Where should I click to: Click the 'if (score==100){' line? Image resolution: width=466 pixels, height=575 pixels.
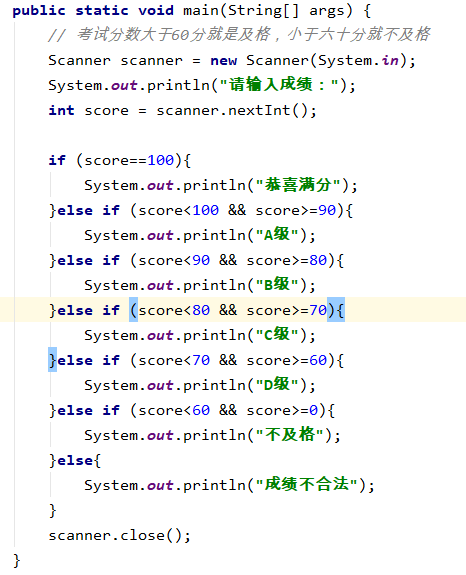(120, 160)
